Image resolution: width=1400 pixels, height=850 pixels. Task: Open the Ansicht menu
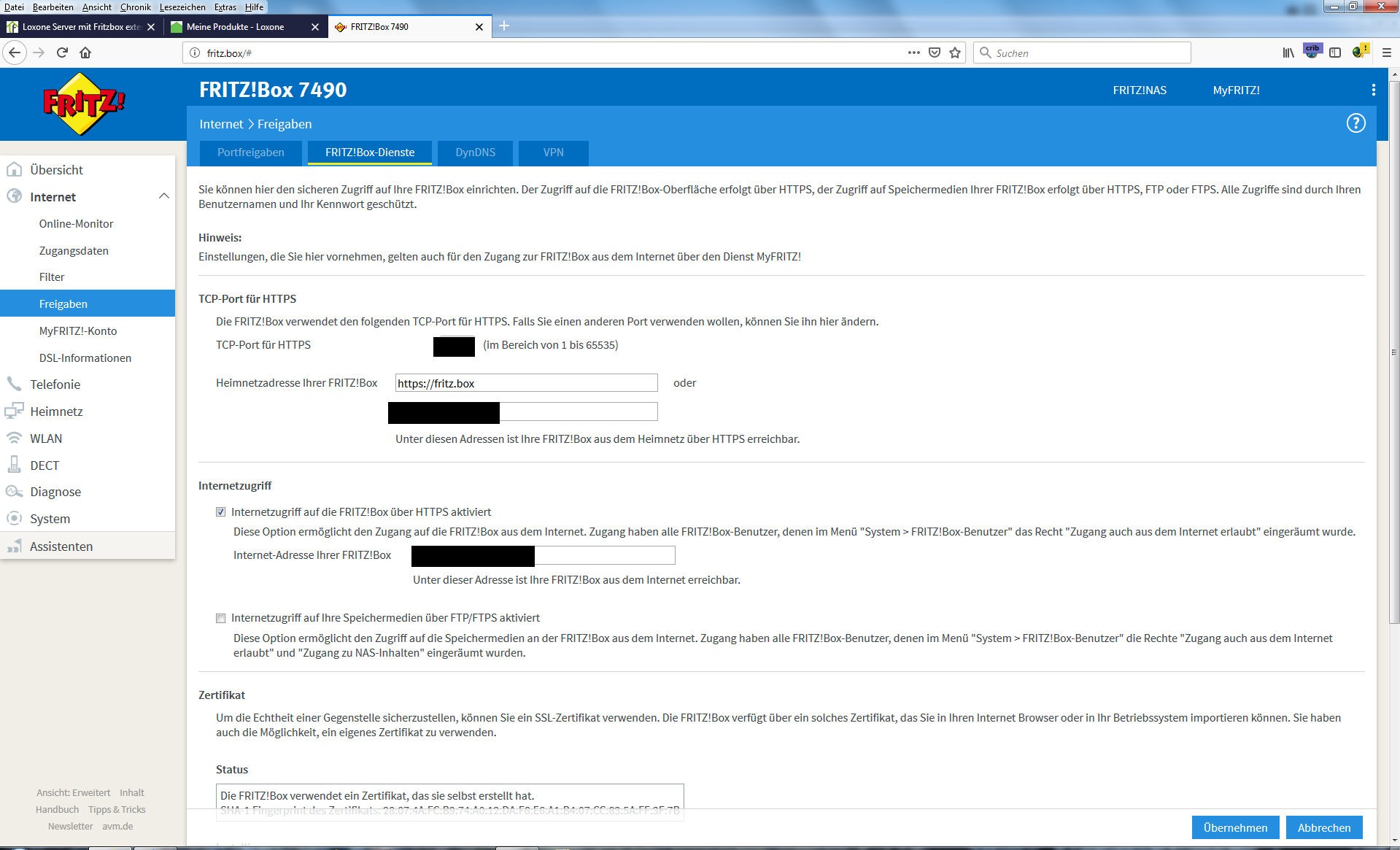tap(97, 7)
